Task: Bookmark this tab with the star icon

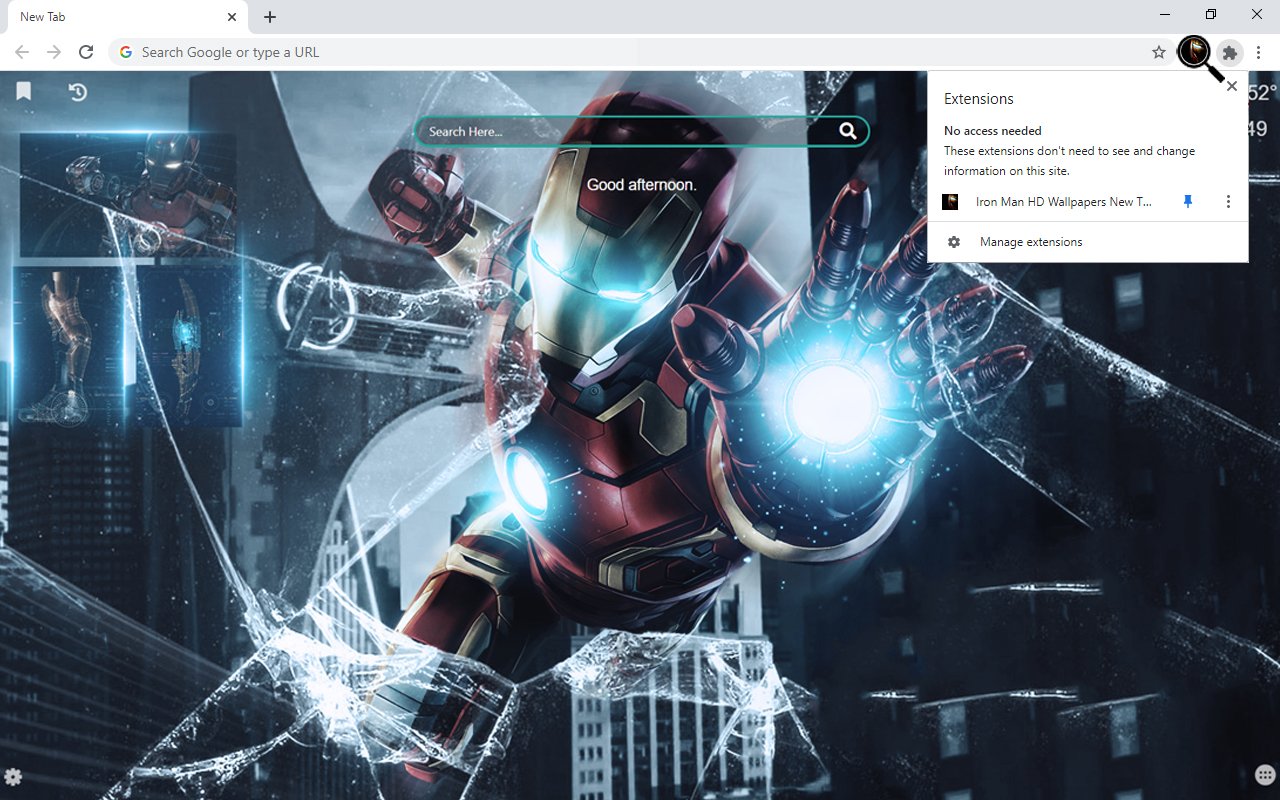Action: [1159, 52]
